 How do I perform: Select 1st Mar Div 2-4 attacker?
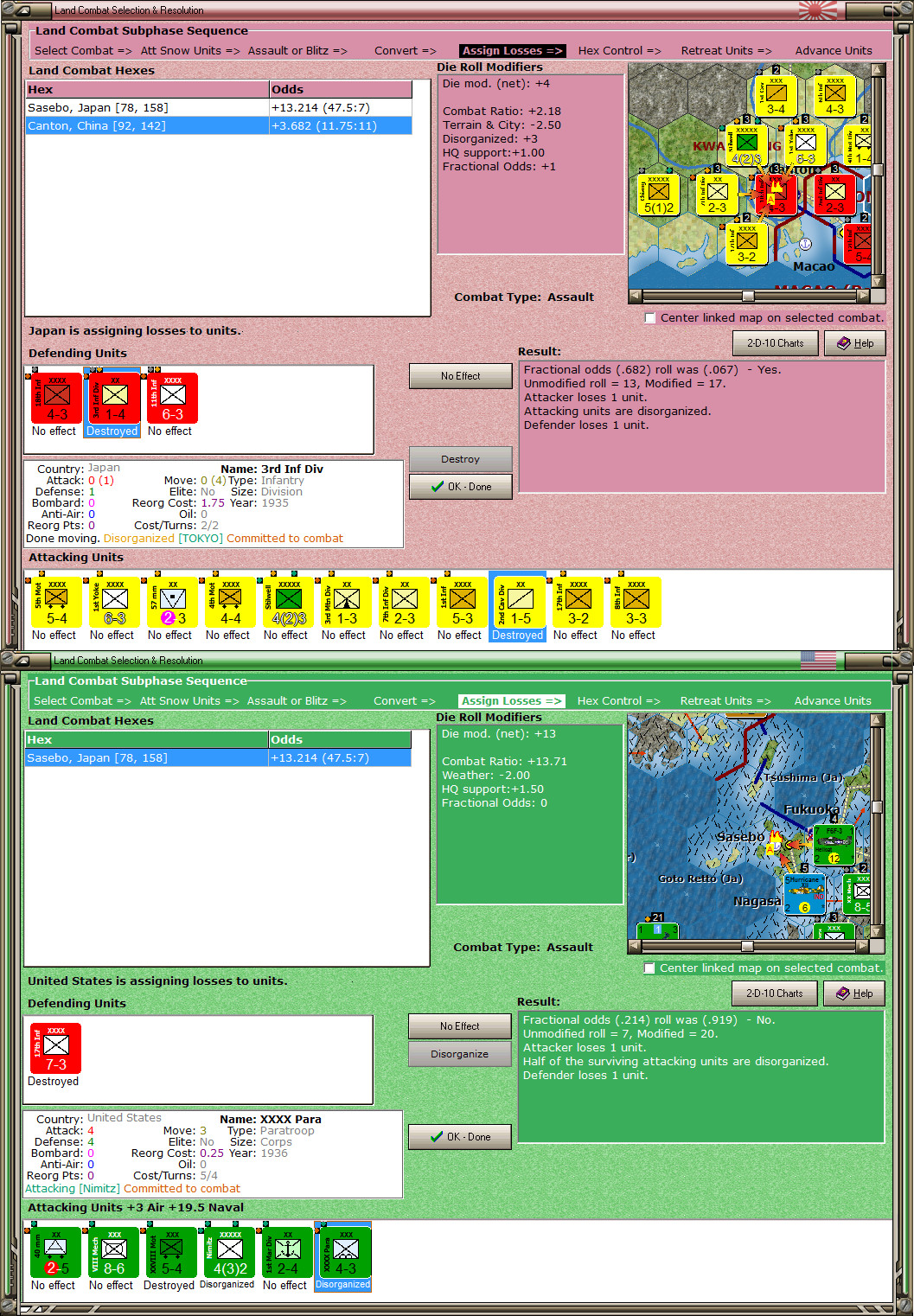pyautogui.click(x=287, y=1253)
